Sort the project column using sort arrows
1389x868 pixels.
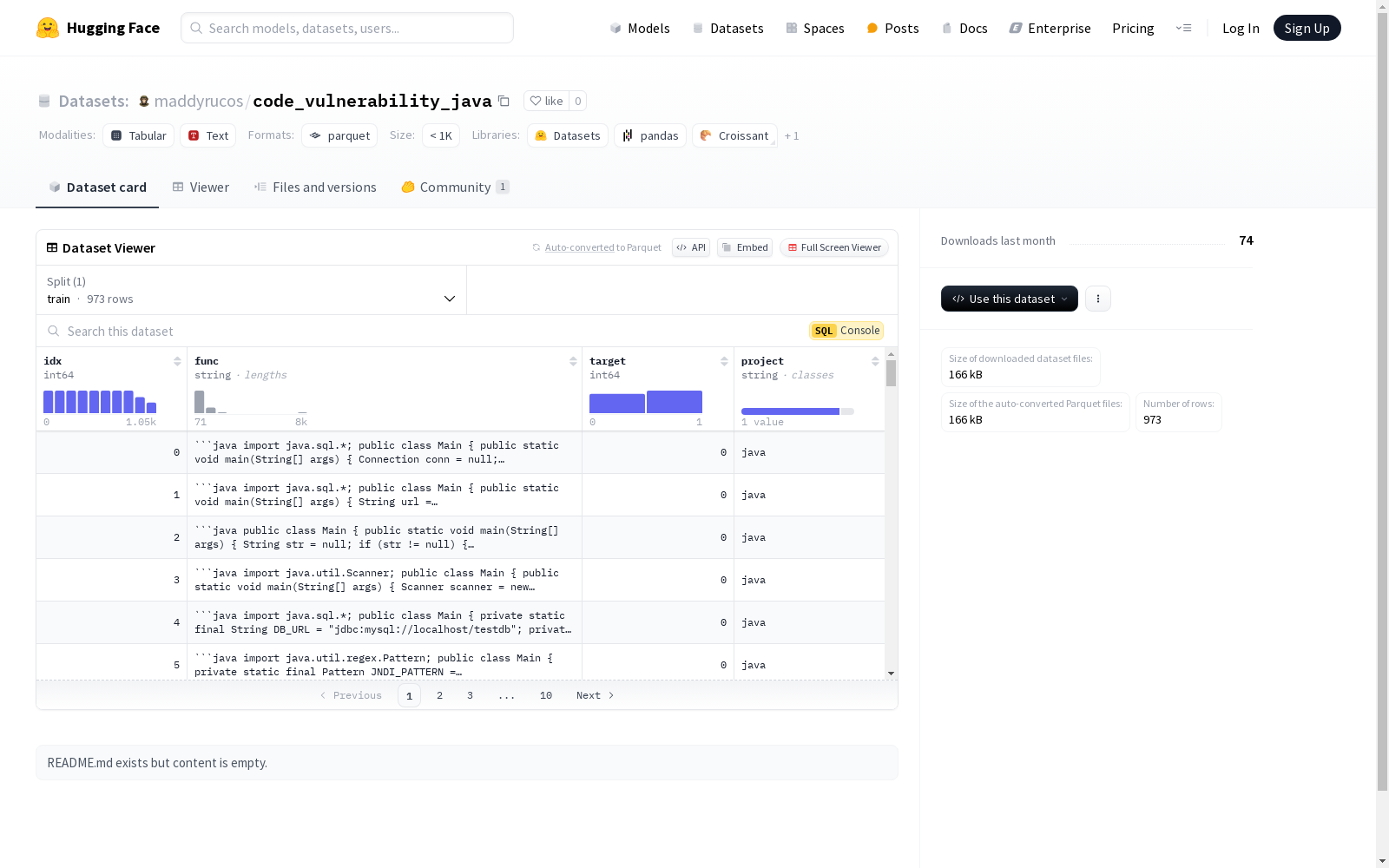pyautogui.click(x=875, y=361)
